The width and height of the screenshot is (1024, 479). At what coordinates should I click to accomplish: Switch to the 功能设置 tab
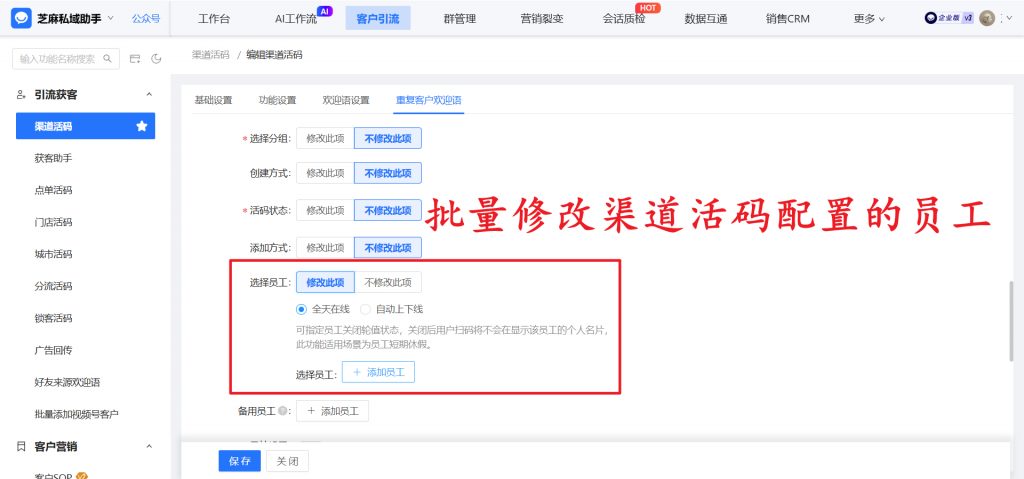pyautogui.click(x=278, y=100)
